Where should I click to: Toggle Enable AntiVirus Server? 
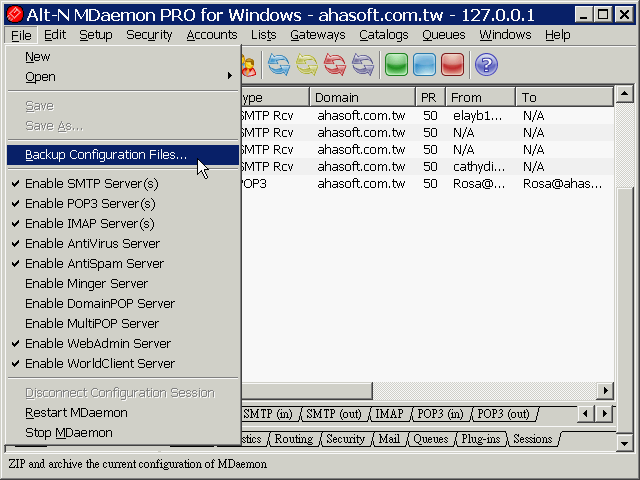click(123, 244)
